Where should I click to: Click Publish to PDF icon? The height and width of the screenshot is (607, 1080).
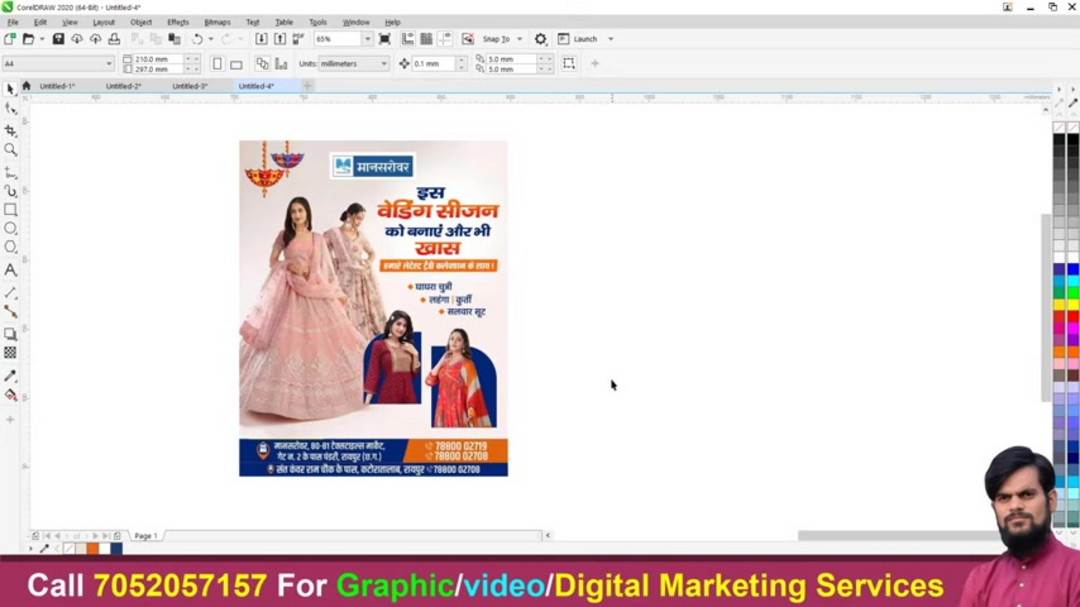pos(298,39)
